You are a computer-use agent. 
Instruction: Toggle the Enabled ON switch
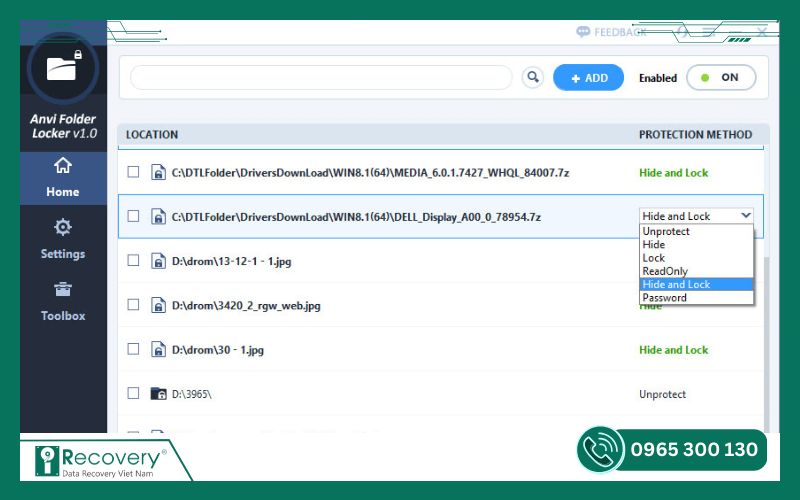click(721, 78)
